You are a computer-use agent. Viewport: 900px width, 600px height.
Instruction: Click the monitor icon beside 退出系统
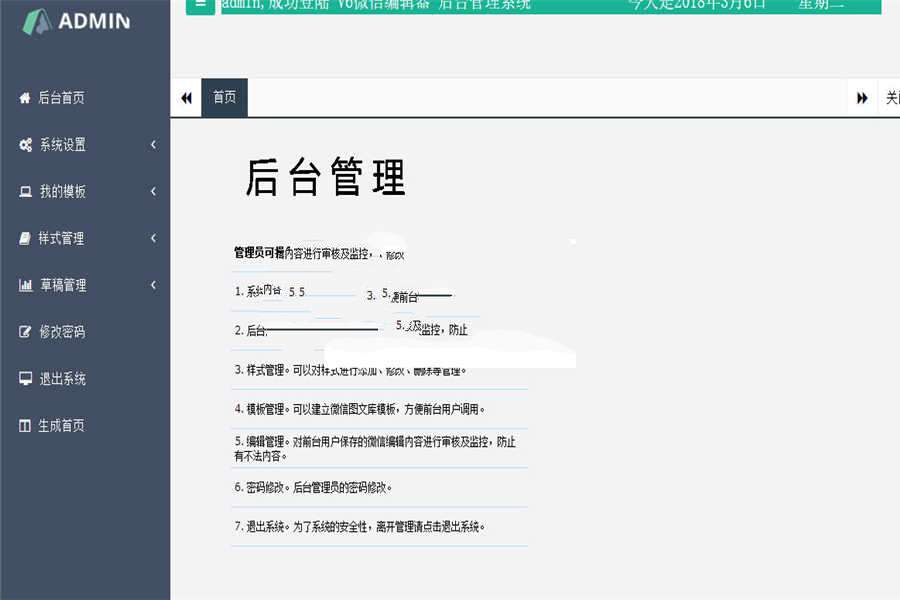[25, 378]
